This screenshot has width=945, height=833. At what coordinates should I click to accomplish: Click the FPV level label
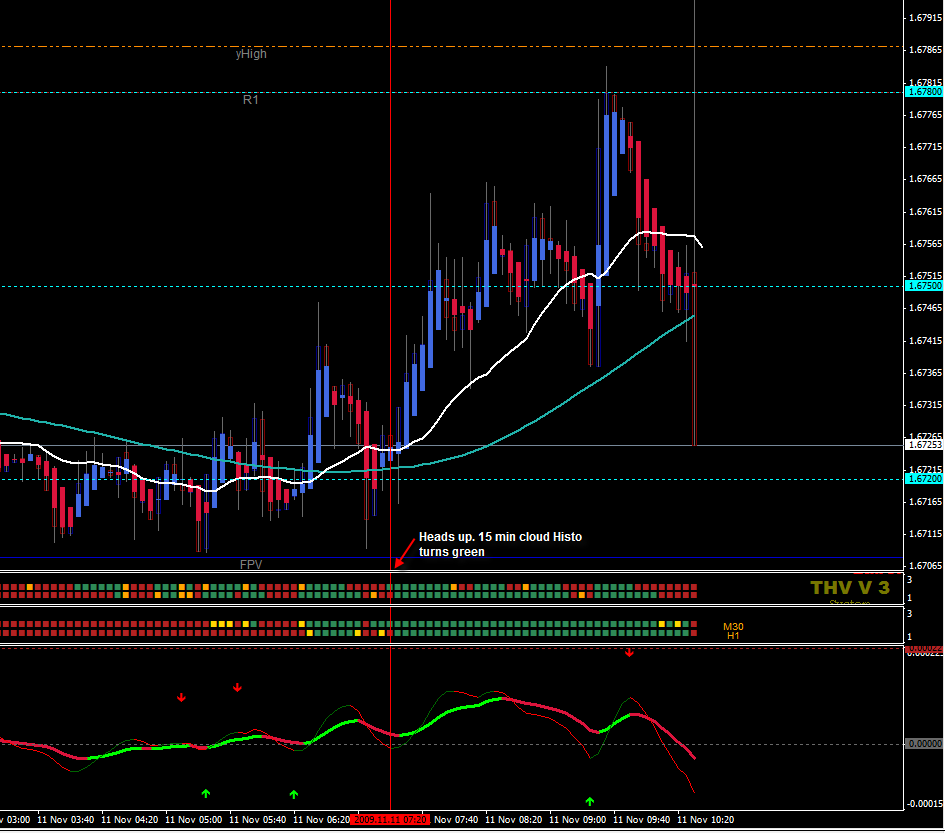[251, 565]
